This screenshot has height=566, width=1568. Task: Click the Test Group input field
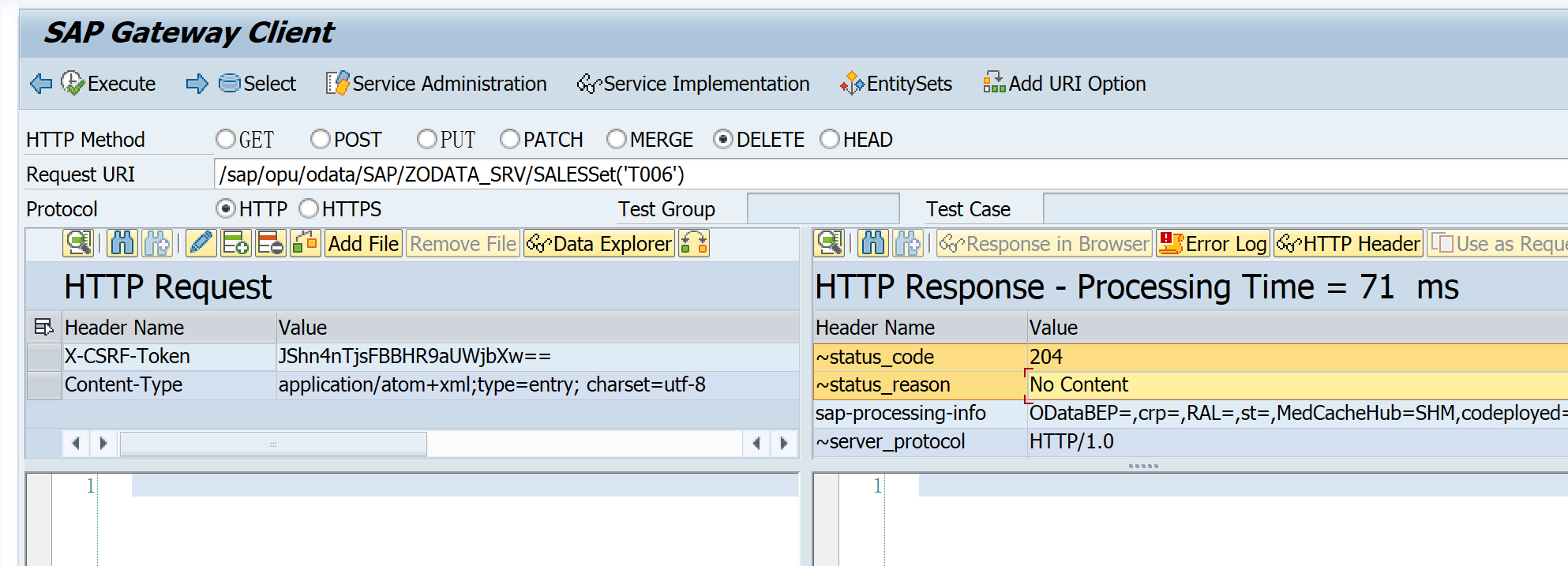coord(823,209)
